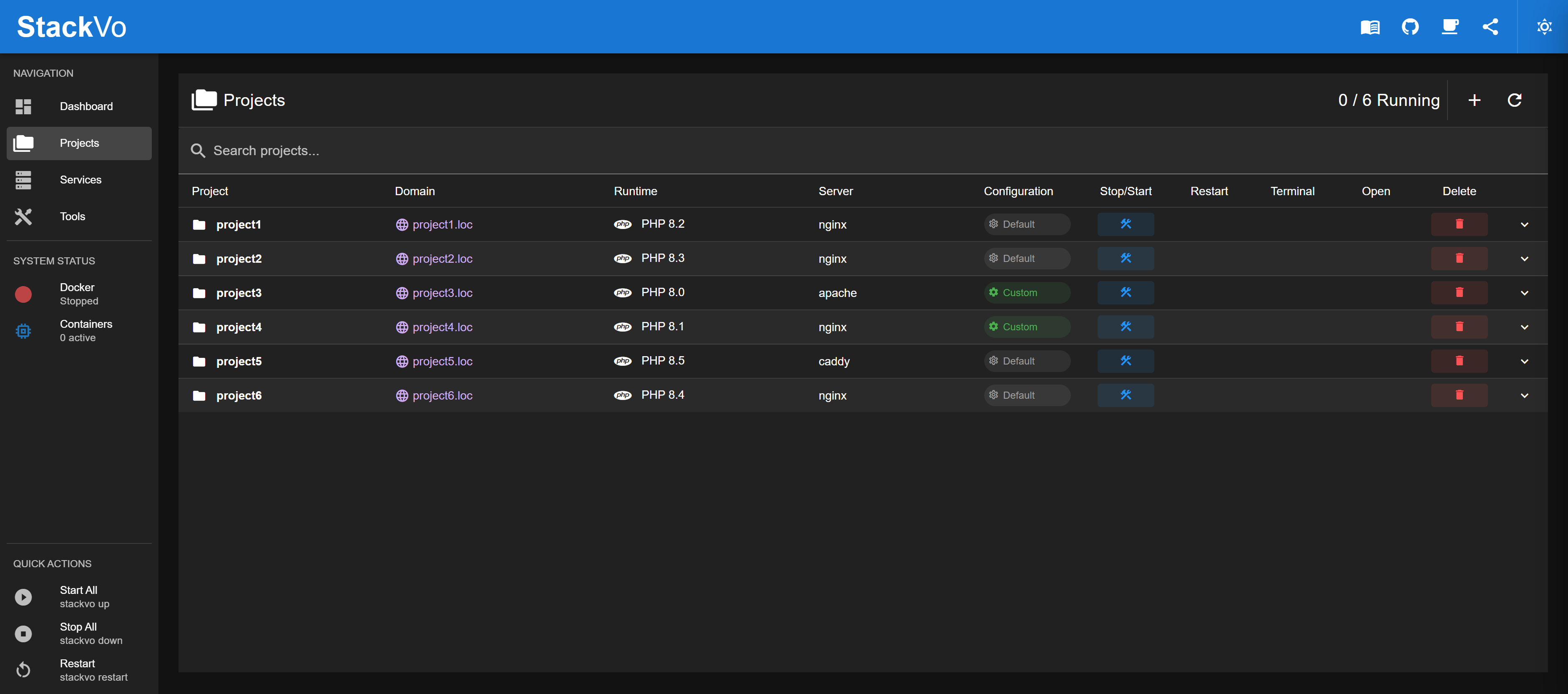The image size is (1568, 694).
Task: Click the Containers status icon
Action: (x=23, y=331)
